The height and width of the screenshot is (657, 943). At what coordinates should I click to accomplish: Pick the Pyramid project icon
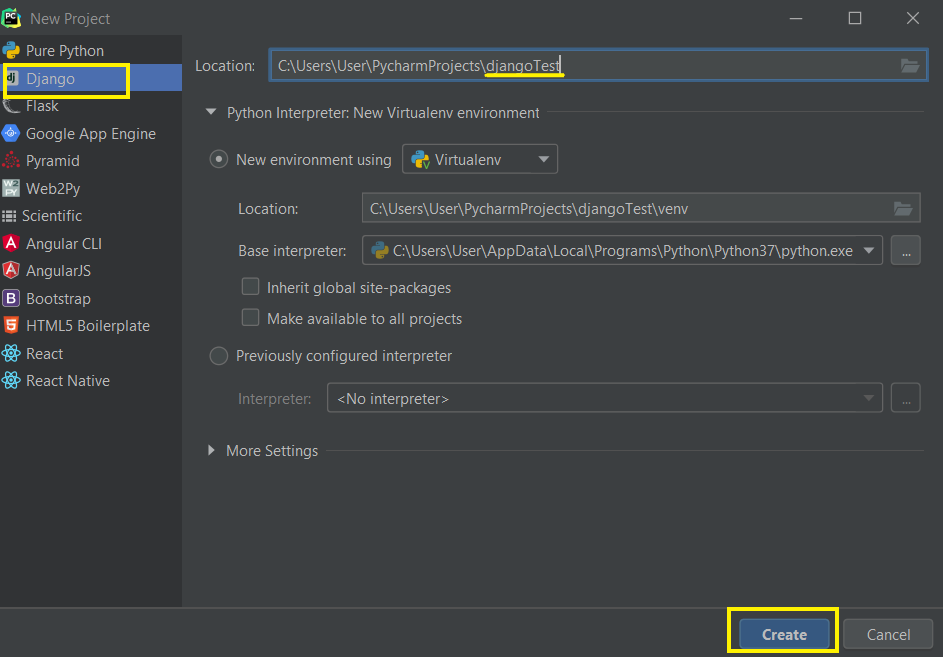[x=11, y=161]
